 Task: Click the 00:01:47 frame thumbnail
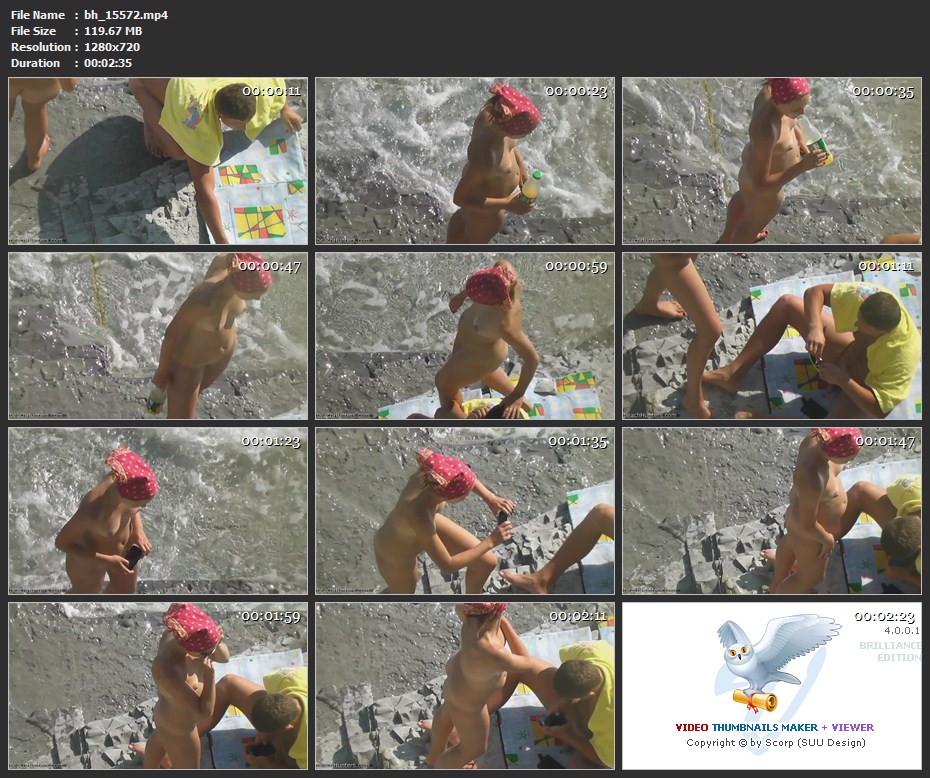pyautogui.click(x=771, y=511)
